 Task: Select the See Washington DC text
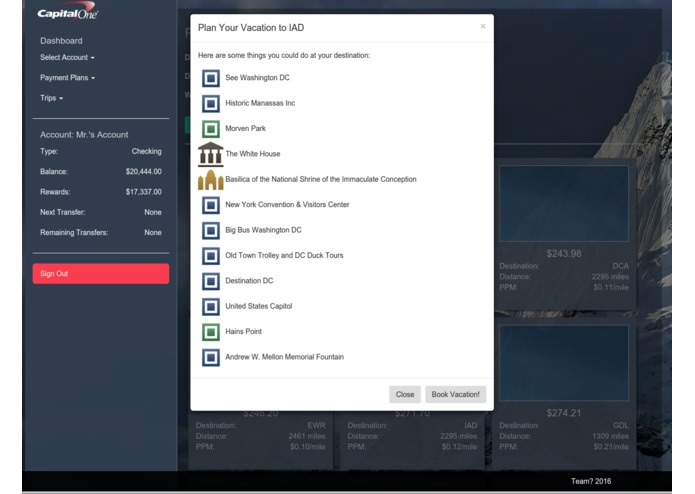click(257, 78)
